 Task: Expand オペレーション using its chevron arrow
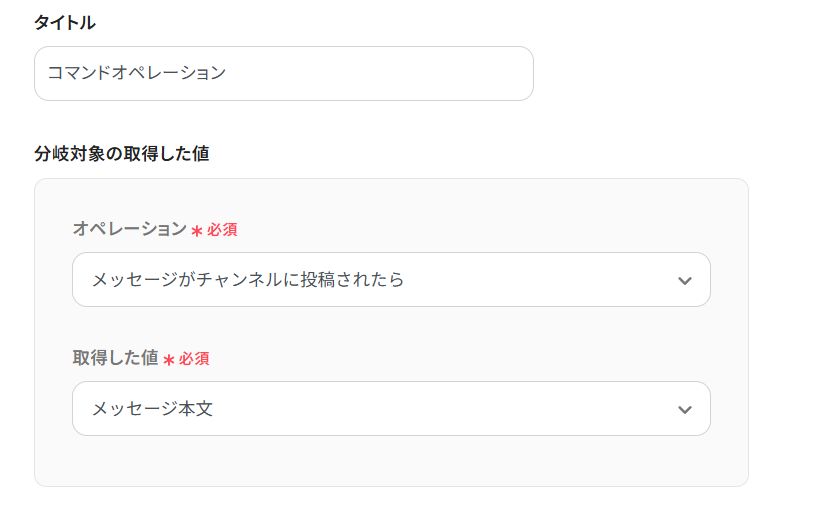coord(685,280)
